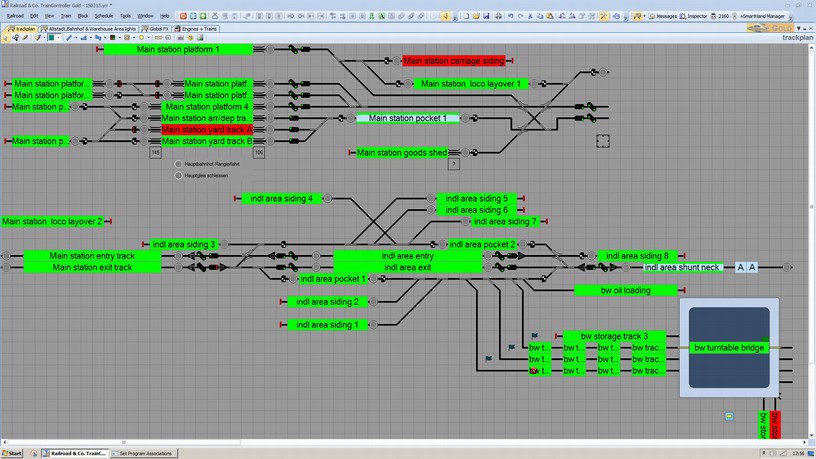Open the Railroad menu
Image resolution: width=816 pixels, height=459 pixels.
15,16
